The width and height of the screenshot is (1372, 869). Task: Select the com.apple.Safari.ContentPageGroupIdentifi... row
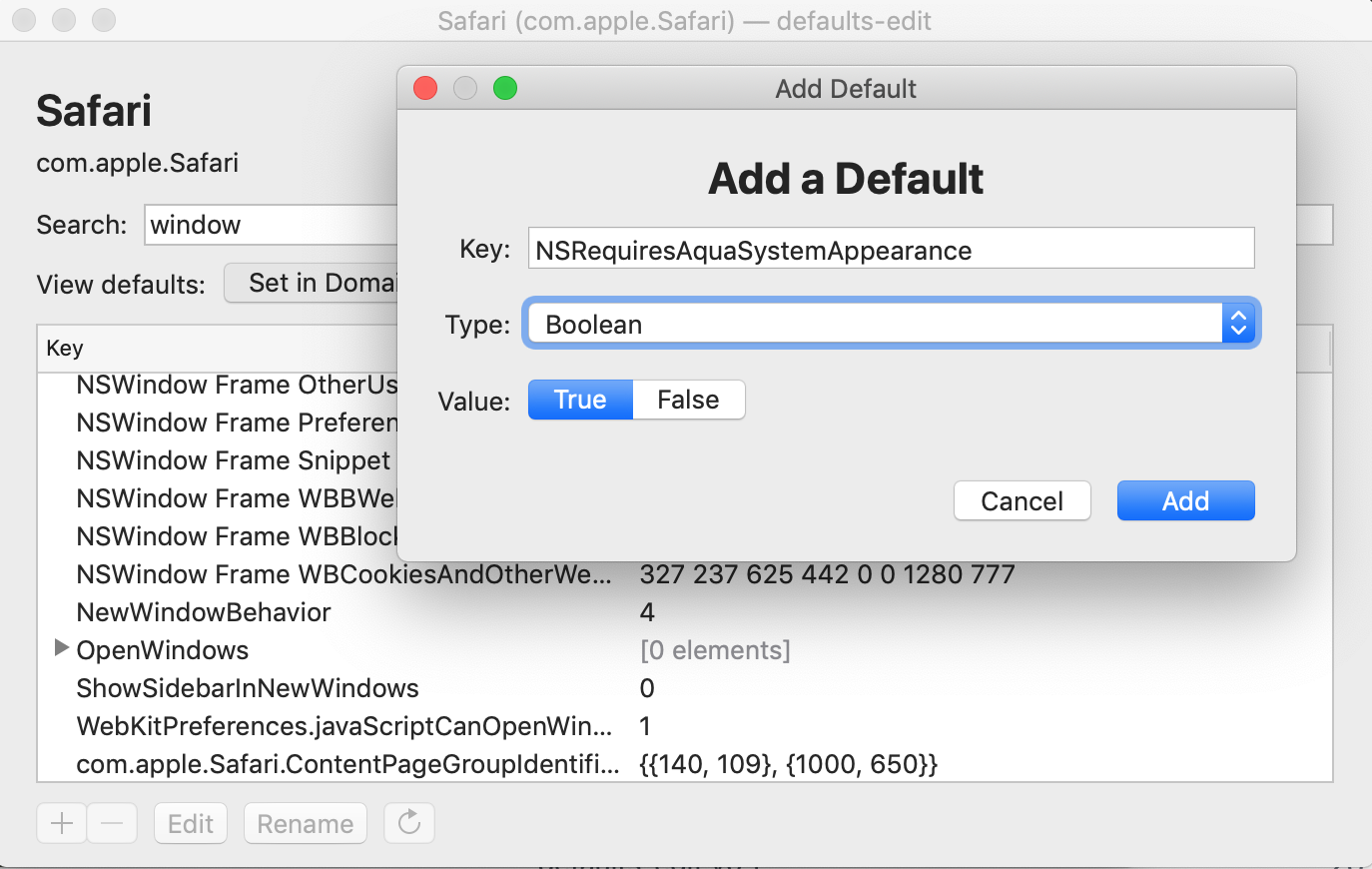click(685, 764)
